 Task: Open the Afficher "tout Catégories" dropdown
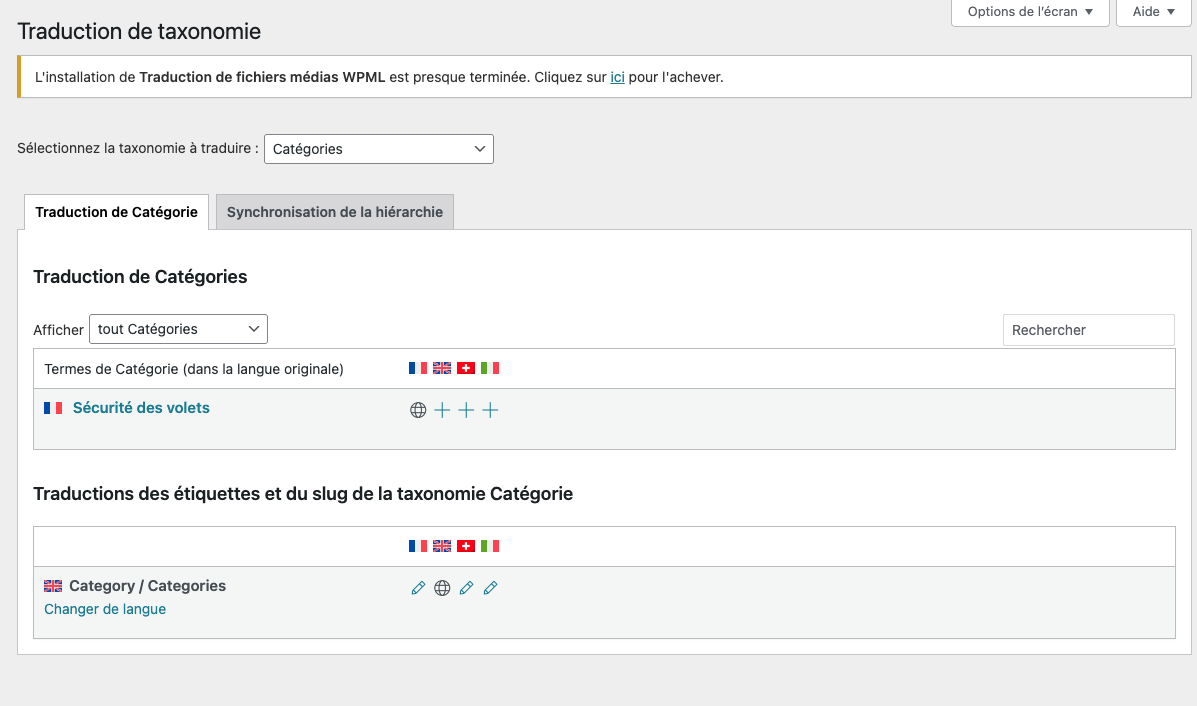point(178,329)
